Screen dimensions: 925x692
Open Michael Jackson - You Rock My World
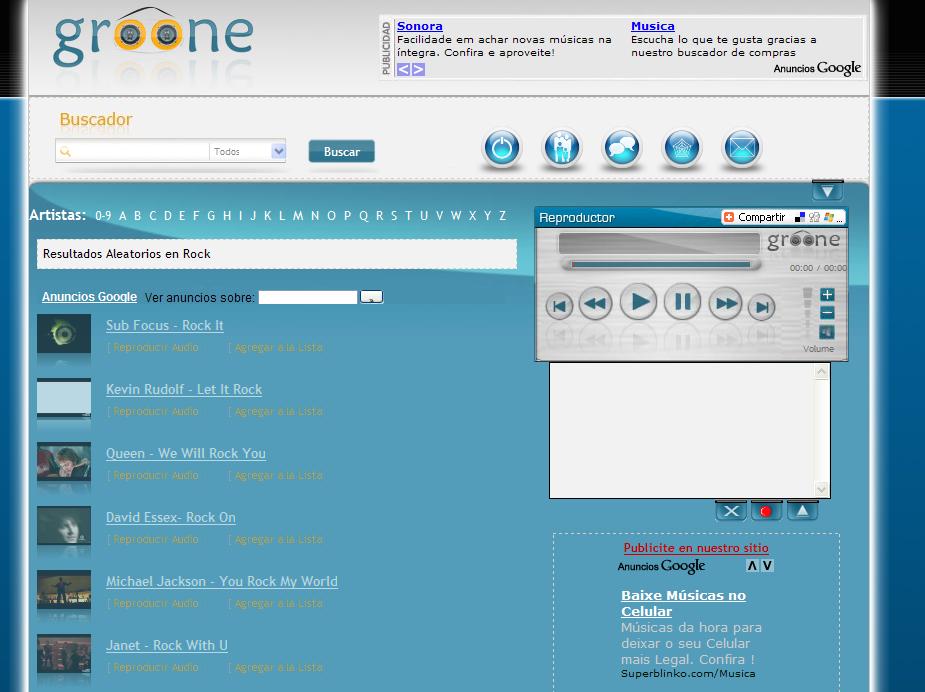[x=222, y=582]
